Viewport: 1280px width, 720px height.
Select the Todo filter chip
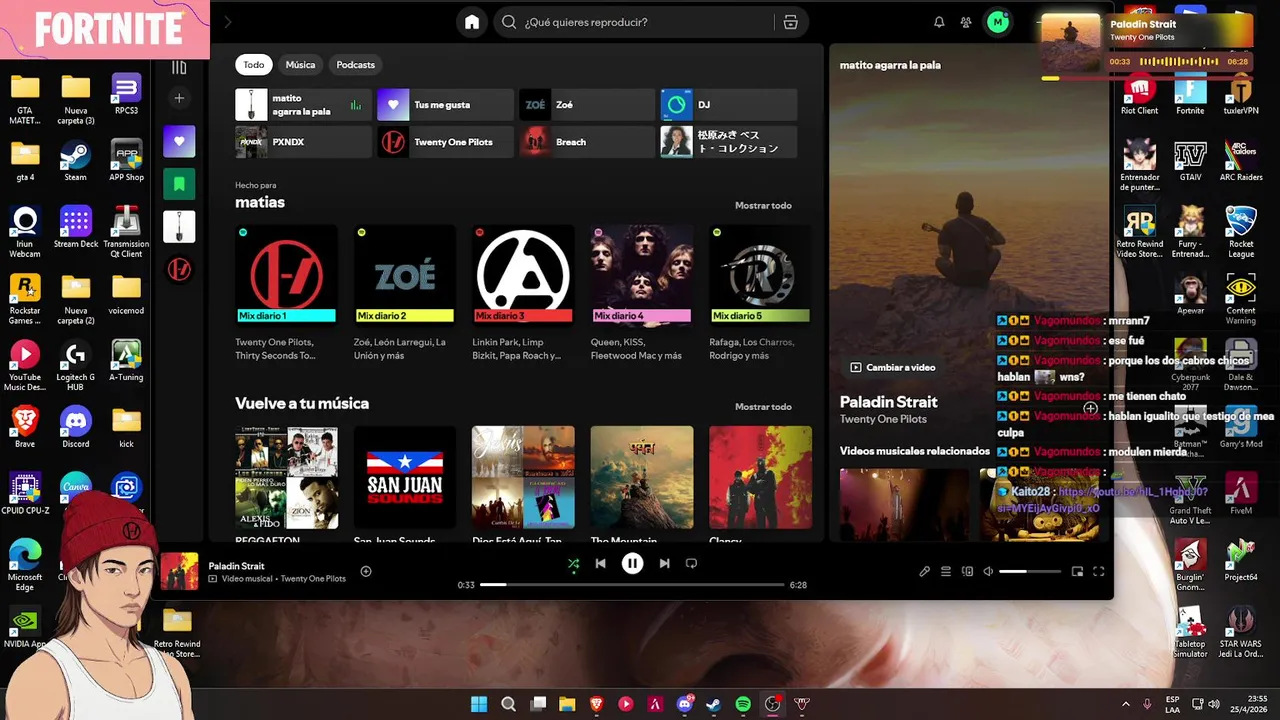point(254,65)
